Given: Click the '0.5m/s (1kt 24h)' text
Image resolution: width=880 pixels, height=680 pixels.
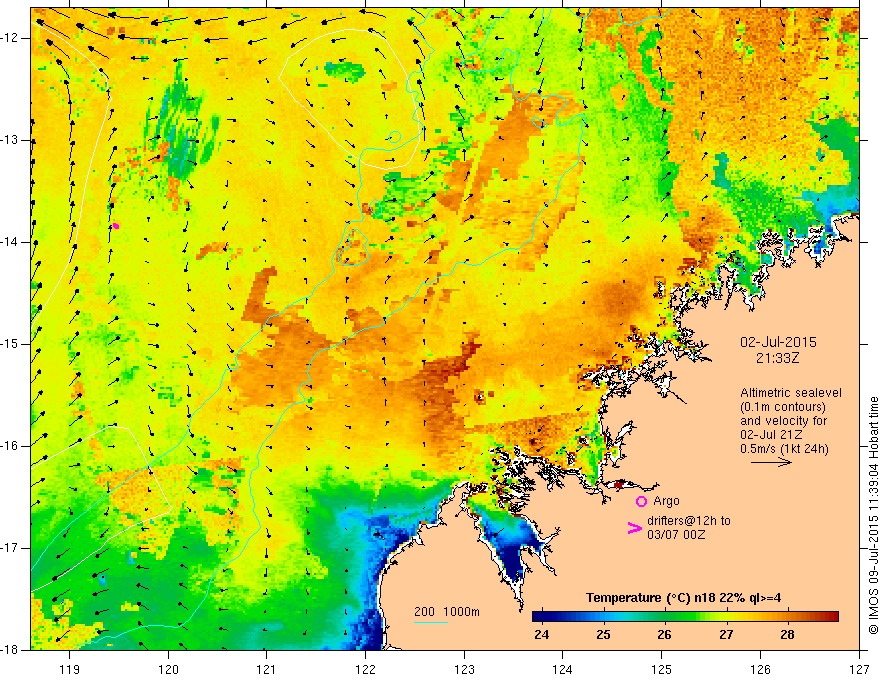Looking at the screenshot, I should (784, 449).
